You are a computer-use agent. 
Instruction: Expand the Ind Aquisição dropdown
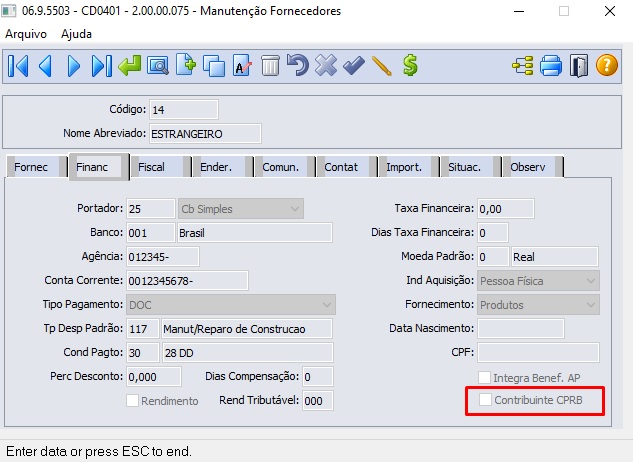[538, 281]
